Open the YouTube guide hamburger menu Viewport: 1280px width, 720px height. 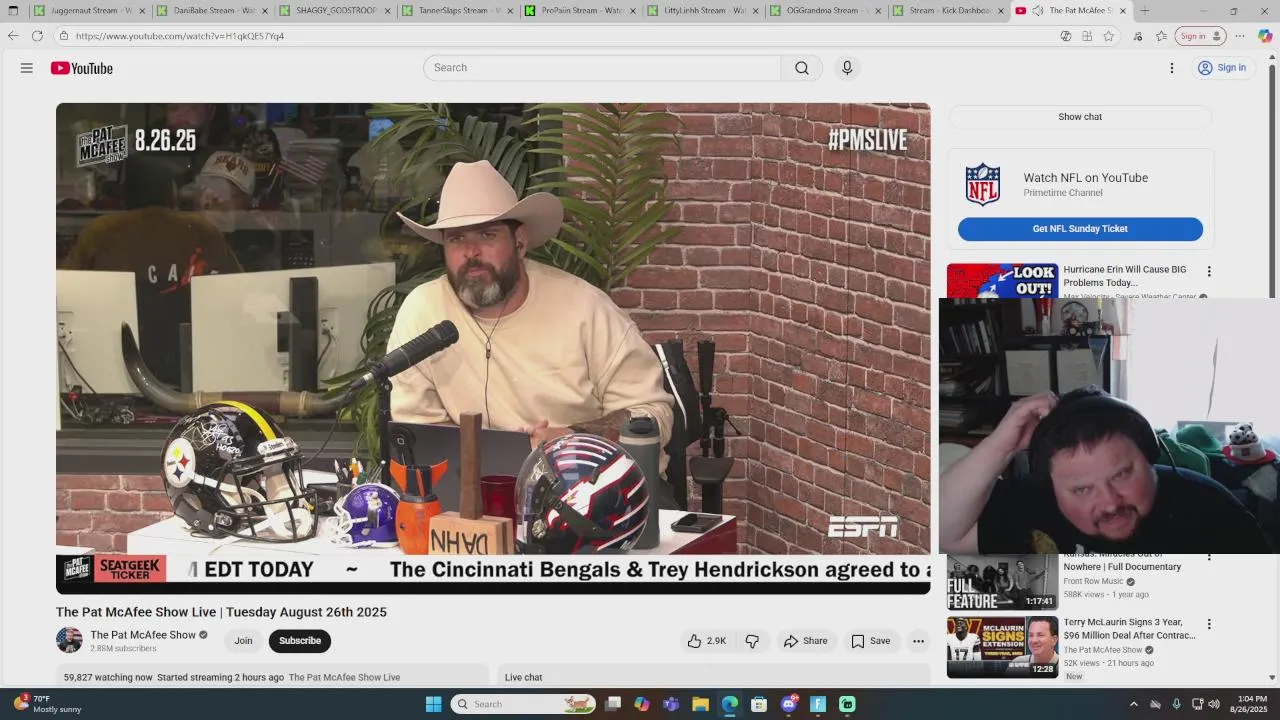pos(27,68)
